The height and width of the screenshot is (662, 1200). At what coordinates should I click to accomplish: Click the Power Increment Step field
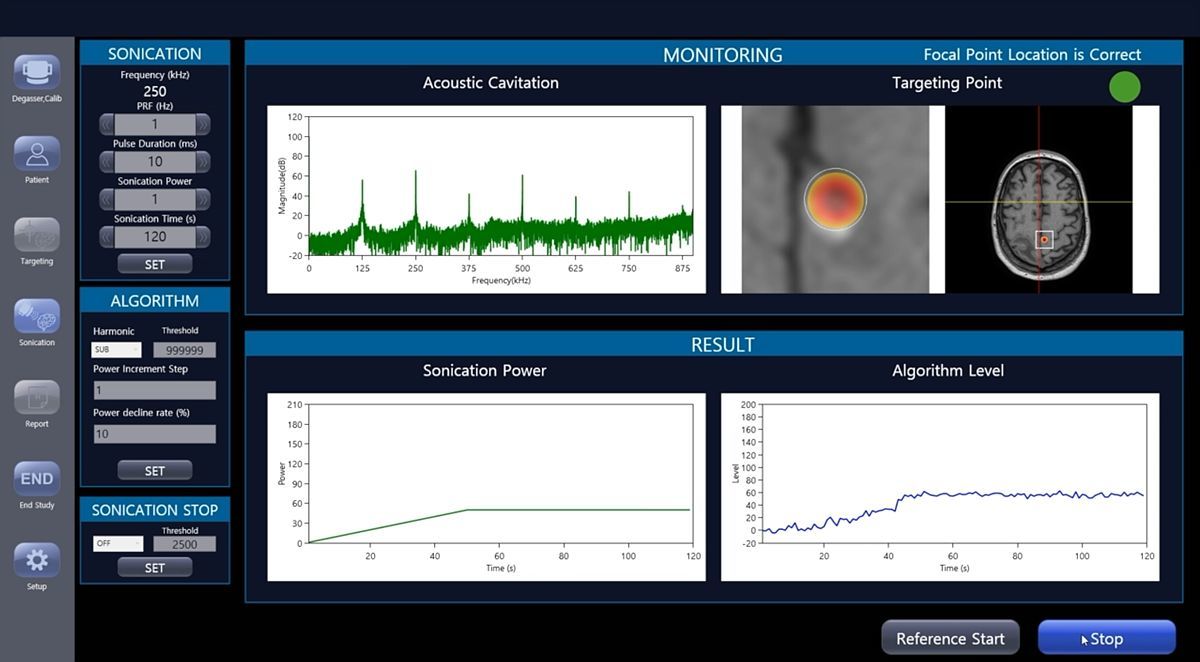154,390
